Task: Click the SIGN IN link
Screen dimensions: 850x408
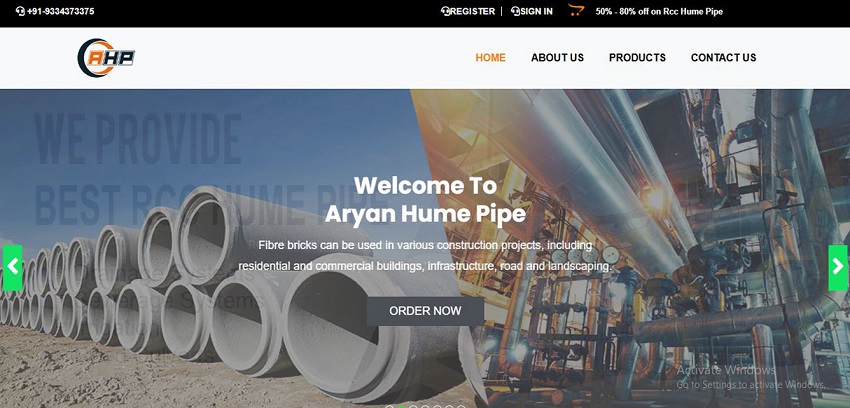Action: [x=536, y=11]
